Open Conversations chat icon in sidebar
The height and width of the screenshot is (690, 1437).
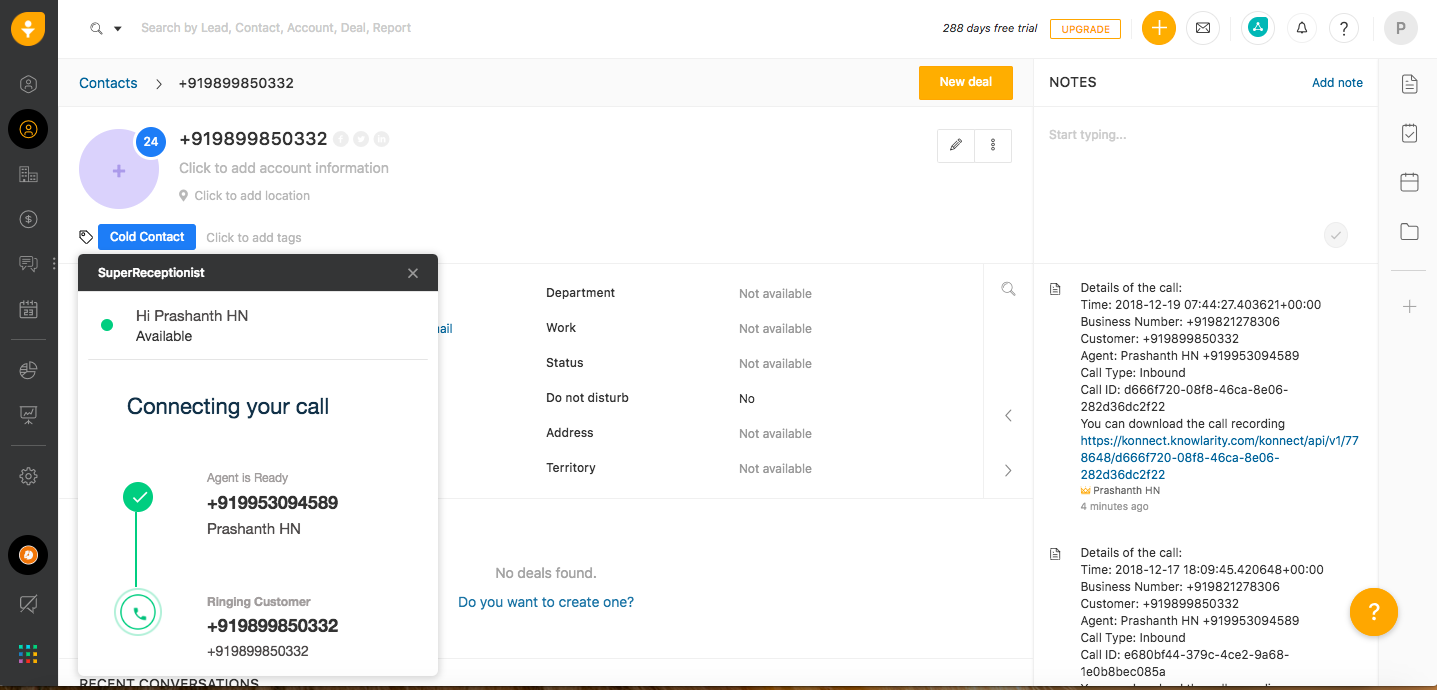[x=29, y=264]
